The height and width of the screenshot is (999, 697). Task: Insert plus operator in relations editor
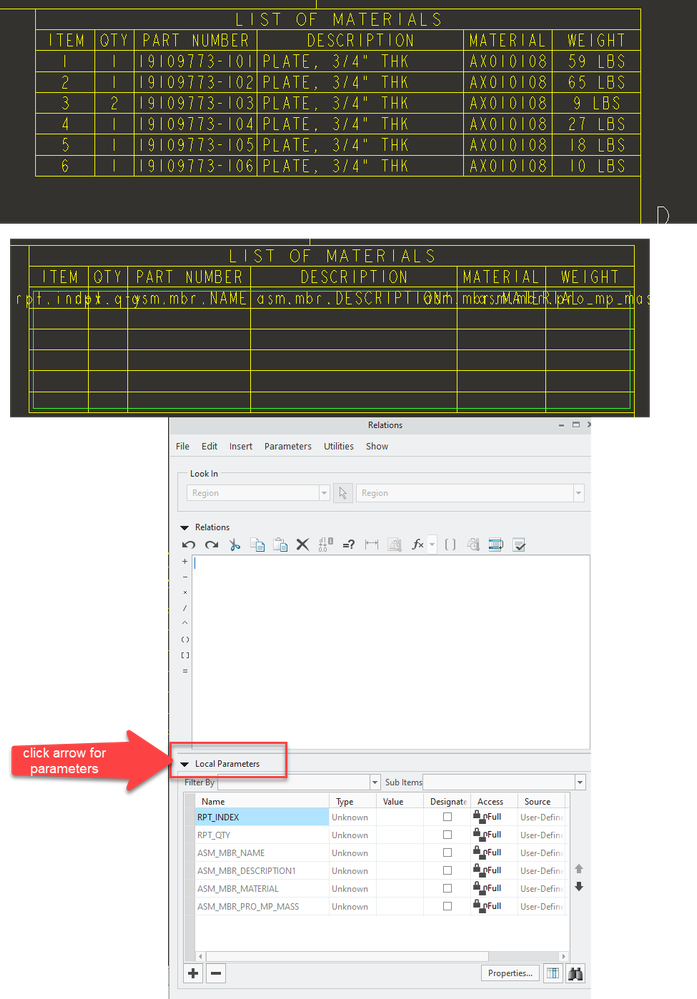(185, 561)
